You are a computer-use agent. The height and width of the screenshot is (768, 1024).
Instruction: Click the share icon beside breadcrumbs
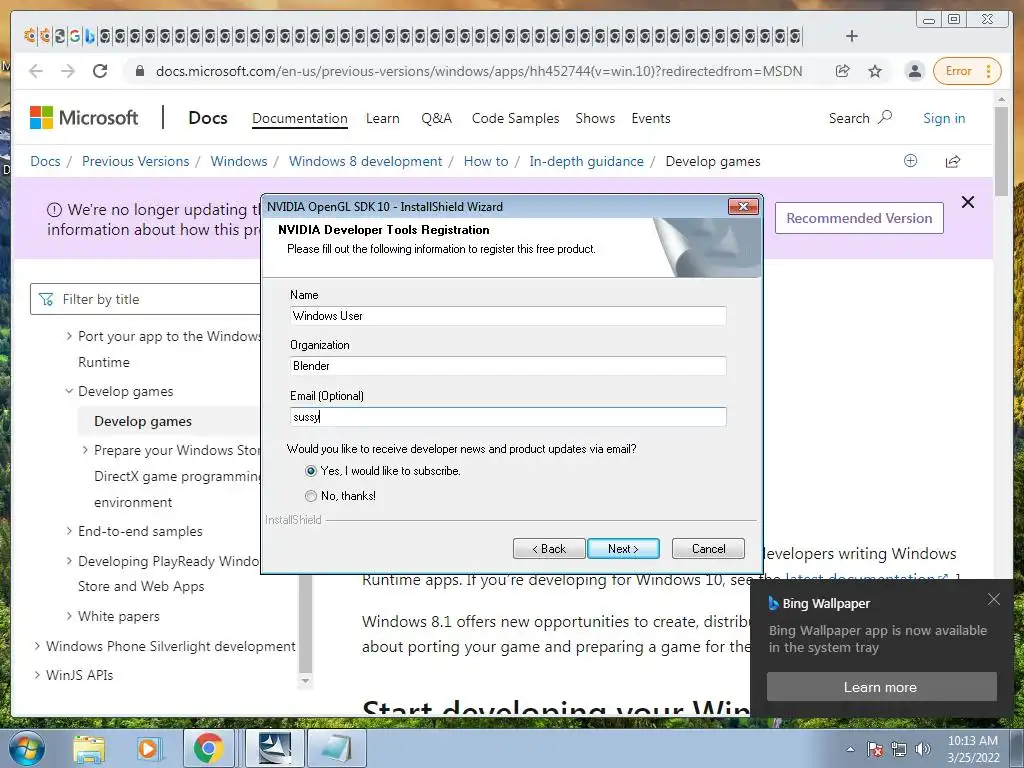953,161
